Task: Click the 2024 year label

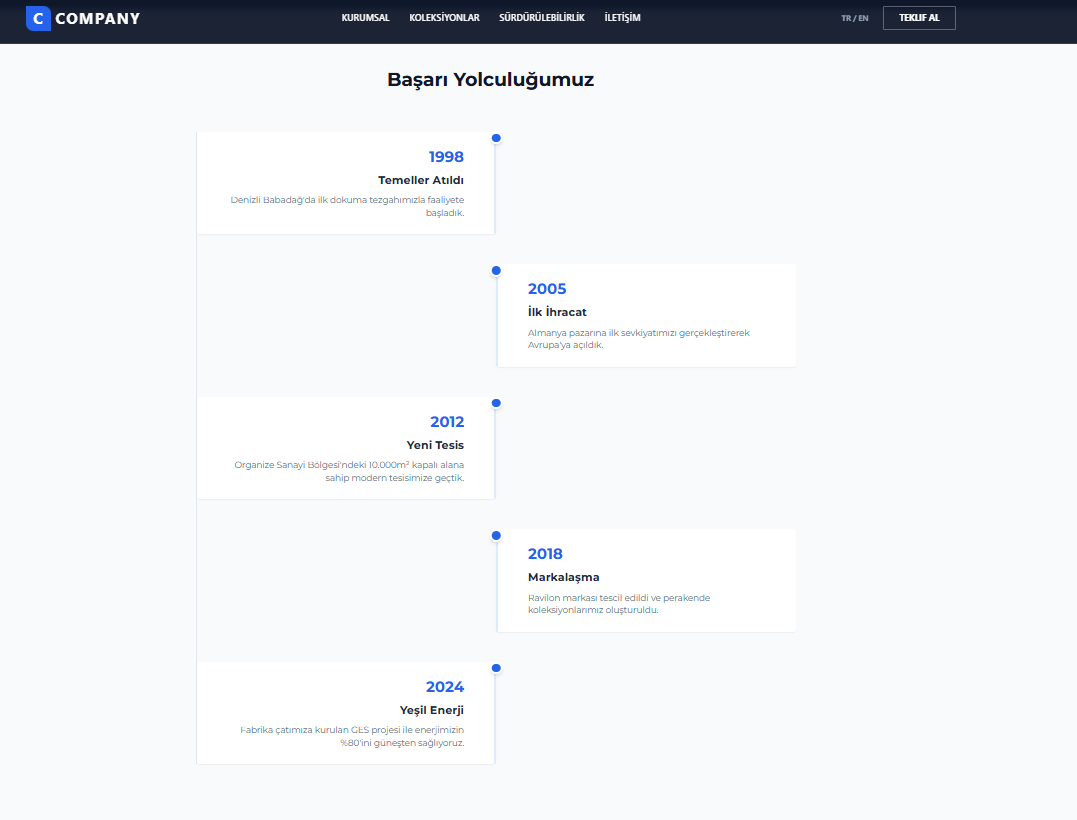Action: [x=445, y=687]
